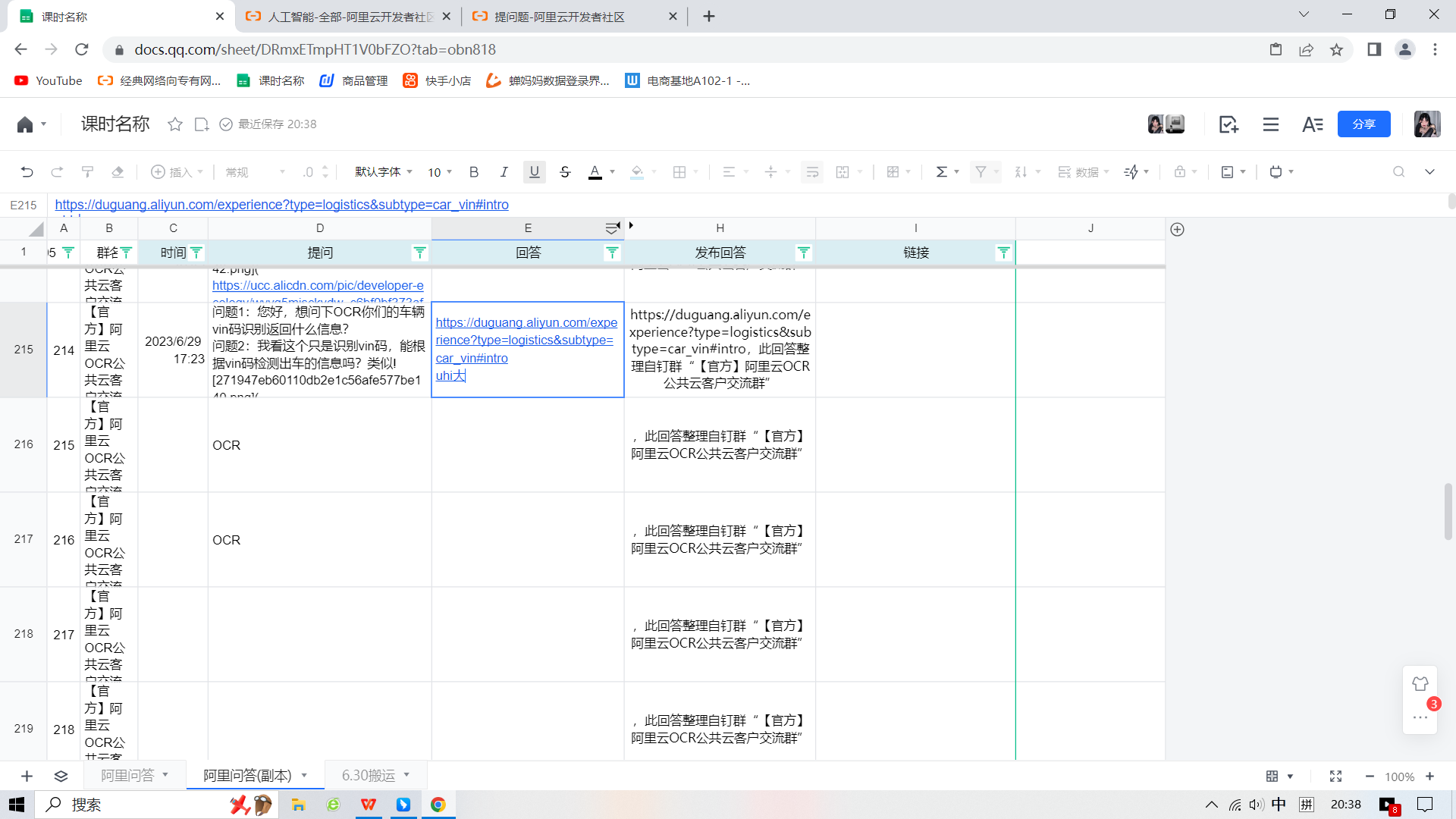
Task: Select the format painter tool
Action: pos(87,172)
